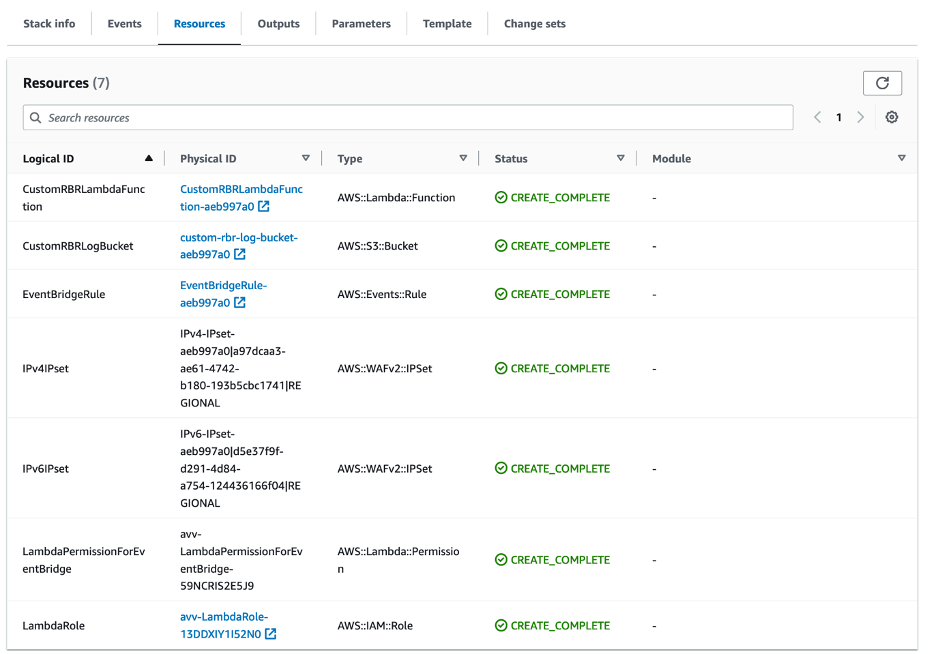Click the CREATE_COMPLETE status icon for IPv4IPset
The width and height of the screenshot is (941, 654).
(501, 368)
